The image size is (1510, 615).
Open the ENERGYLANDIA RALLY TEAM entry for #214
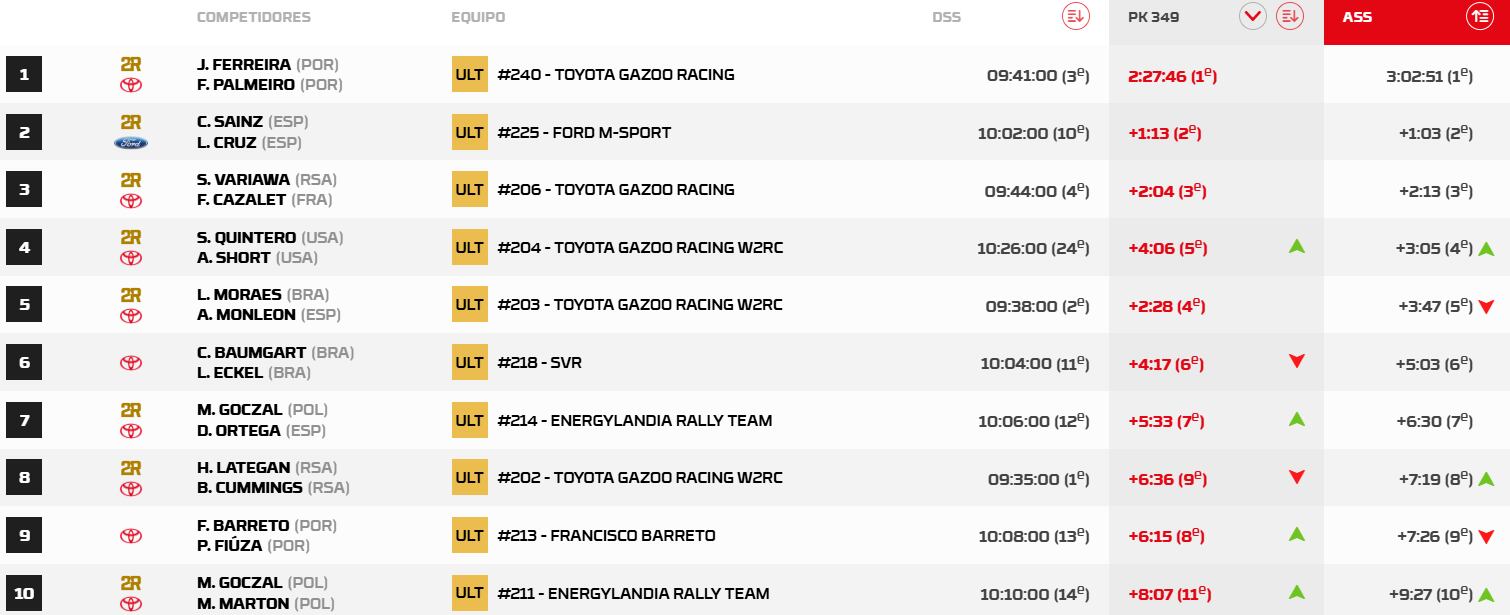(634, 420)
